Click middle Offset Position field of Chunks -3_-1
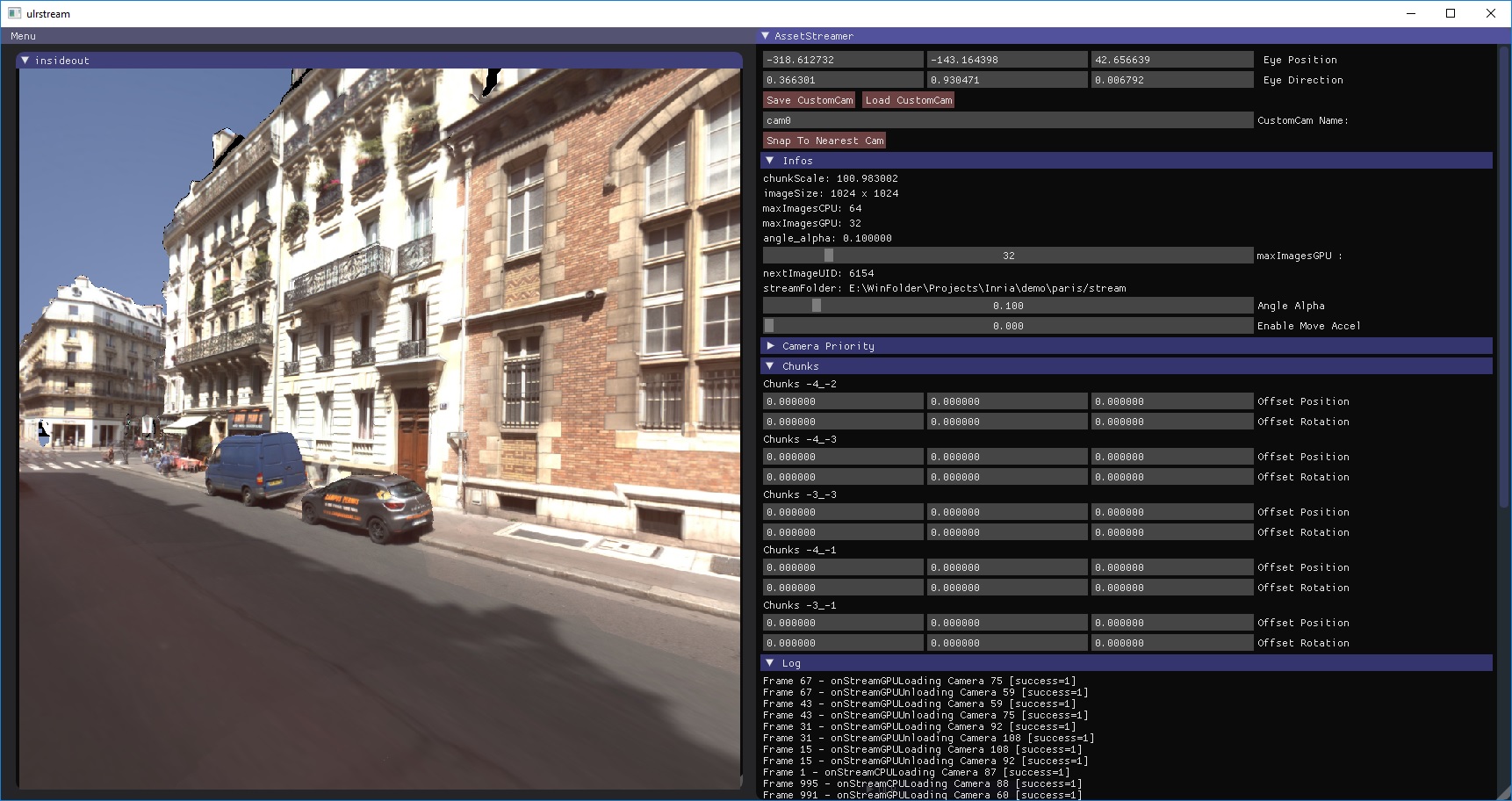 pos(1007,623)
